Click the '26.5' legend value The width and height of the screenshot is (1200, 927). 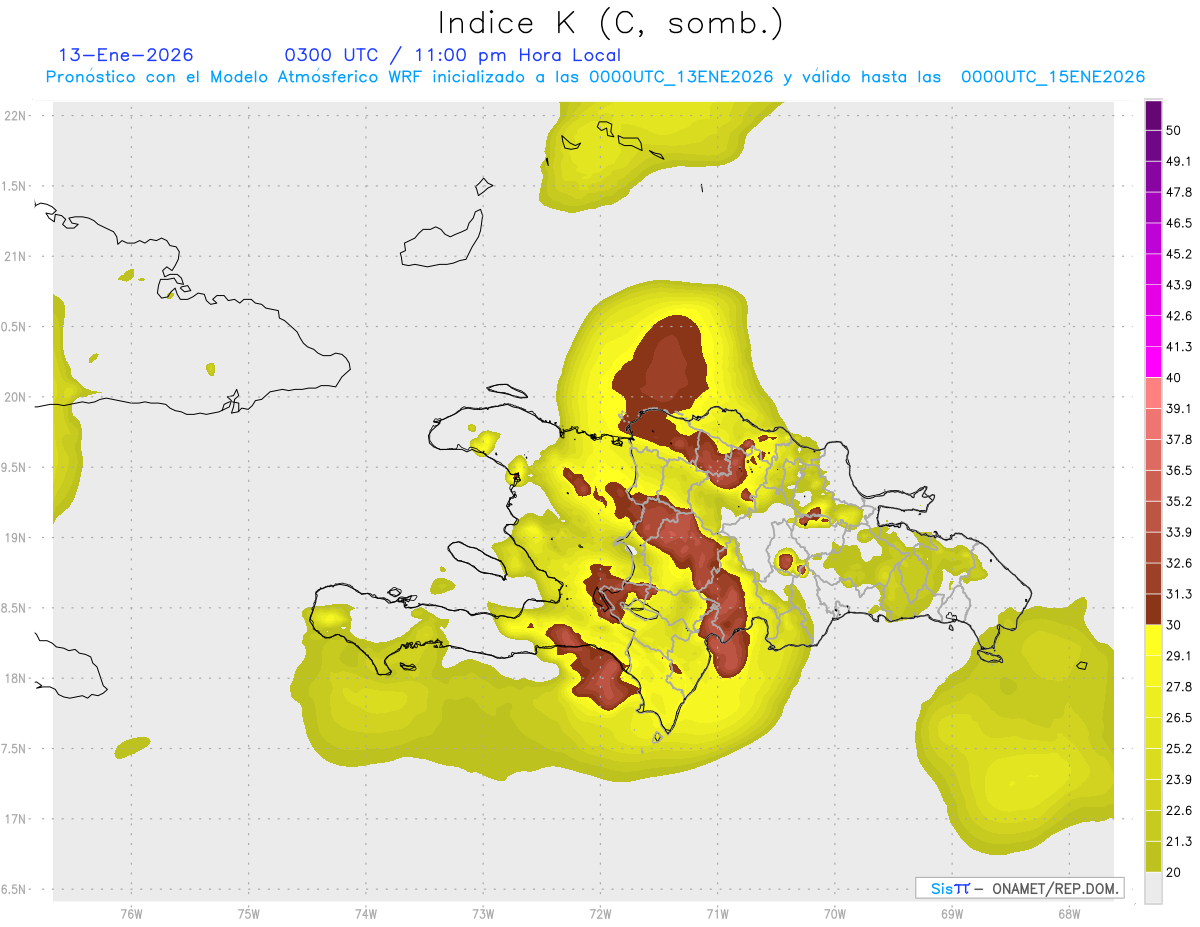coord(1179,717)
